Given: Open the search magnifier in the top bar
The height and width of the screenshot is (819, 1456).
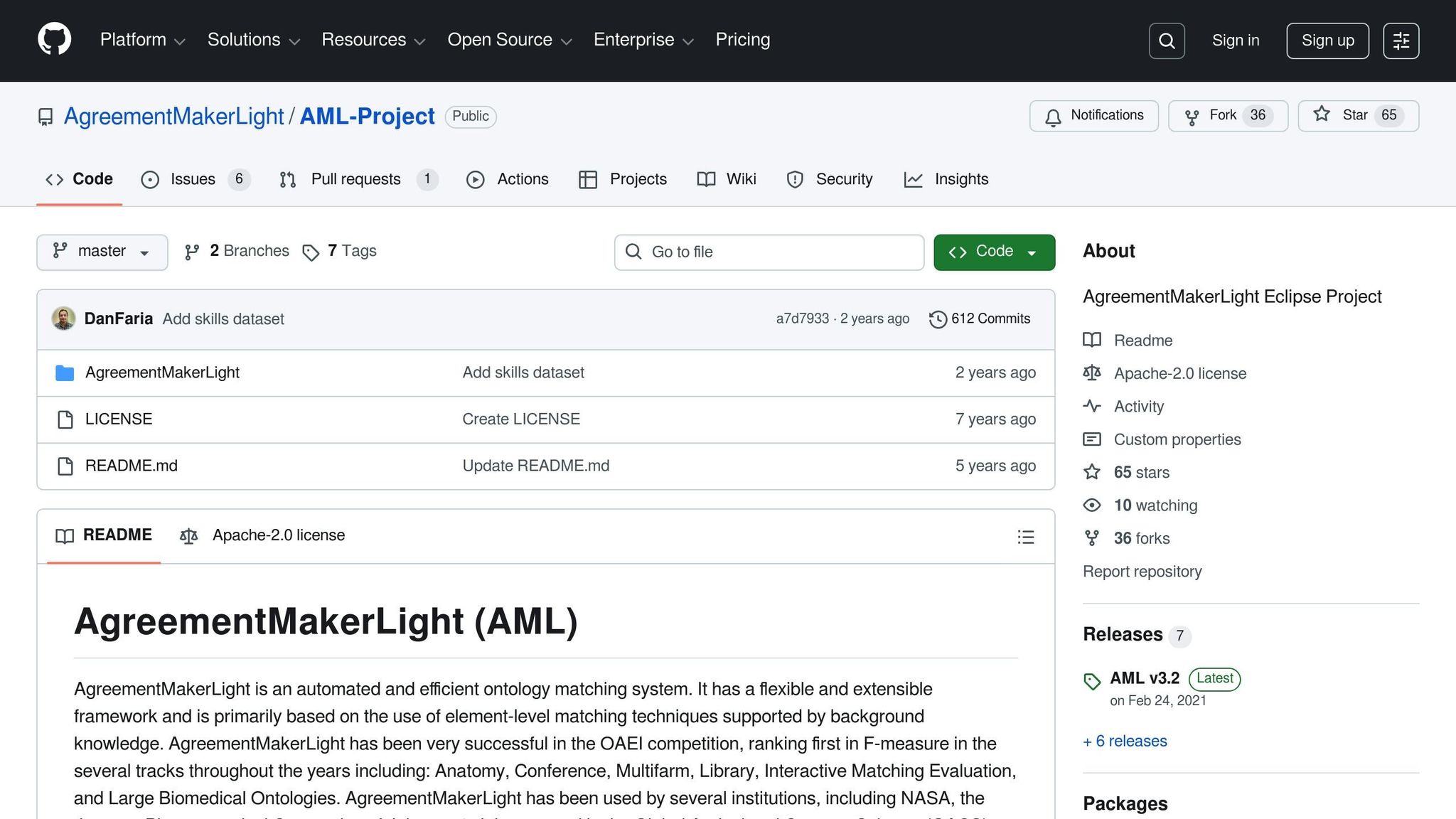Looking at the screenshot, I should point(1166,41).
